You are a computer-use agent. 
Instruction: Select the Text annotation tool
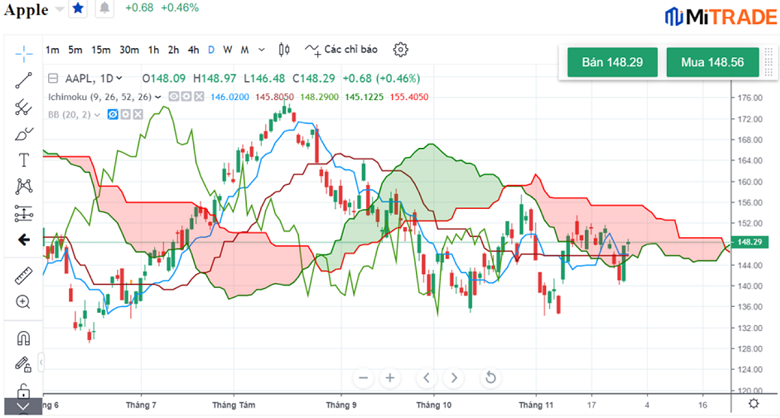pyautogui.click(x=23, y=160)
